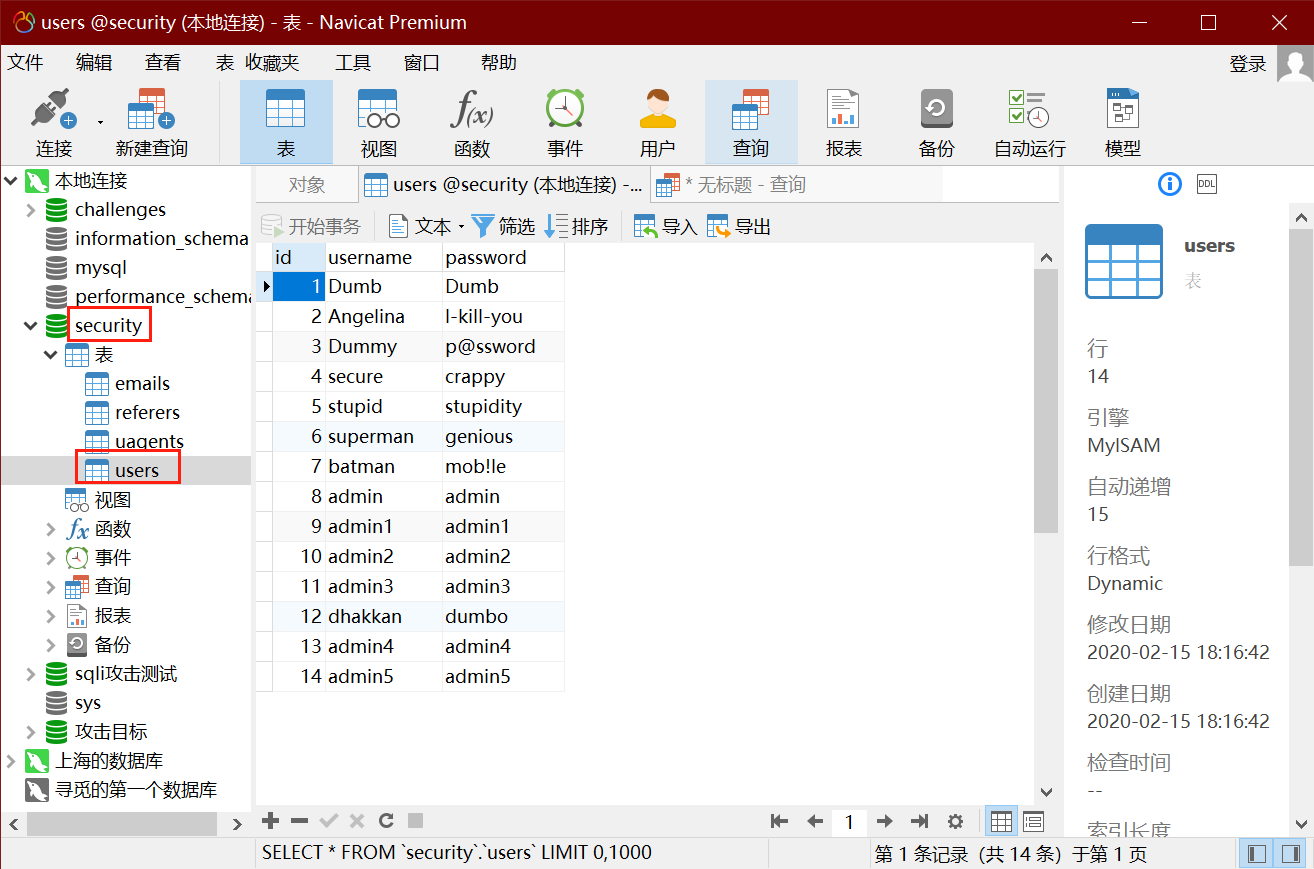Click the 用户 toolbar button
The width and height of the screenshot is (1314, 869).
point(657,123)
